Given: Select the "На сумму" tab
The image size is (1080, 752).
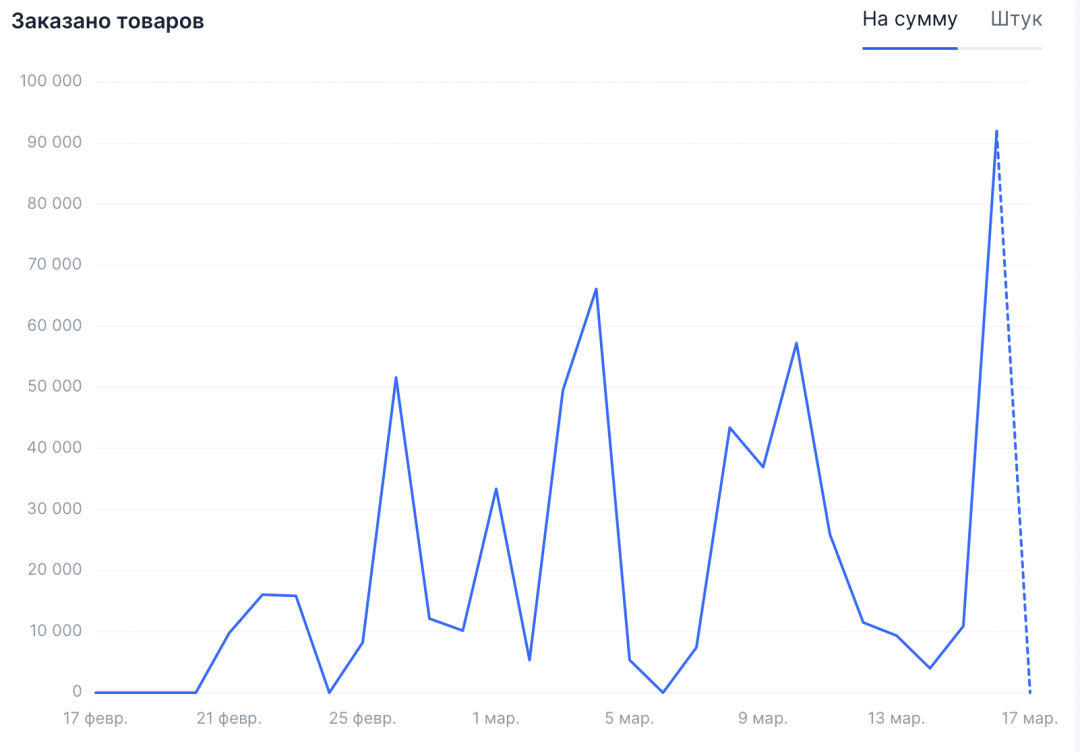Looking at the screenshot, I should tap(909, 20).
